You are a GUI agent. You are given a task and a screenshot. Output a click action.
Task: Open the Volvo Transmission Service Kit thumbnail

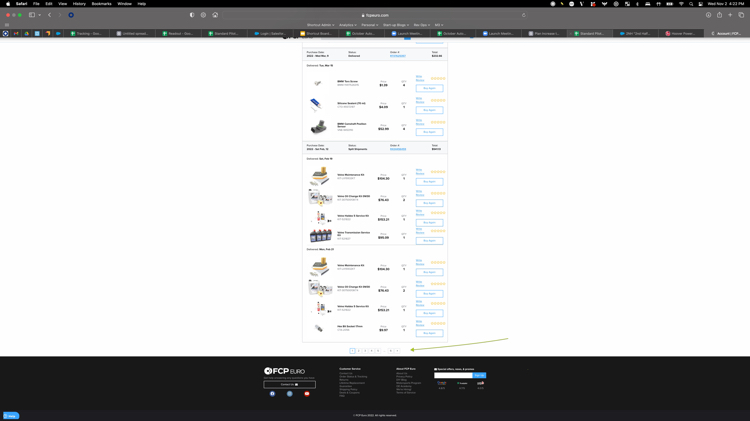tap(320, 235)
